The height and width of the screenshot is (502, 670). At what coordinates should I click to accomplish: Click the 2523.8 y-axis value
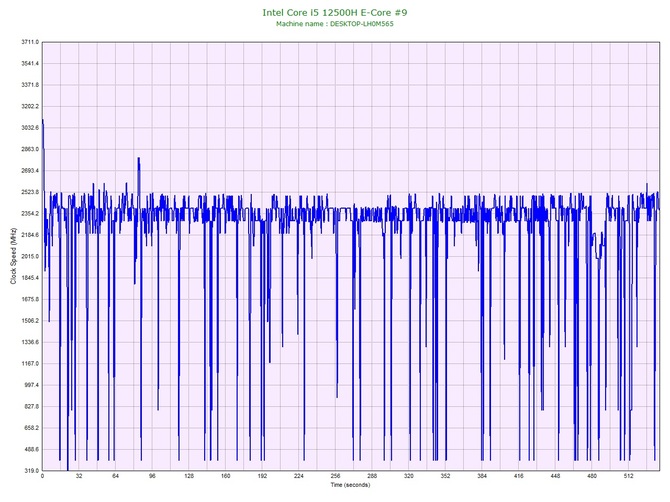(x=30, y=192)
